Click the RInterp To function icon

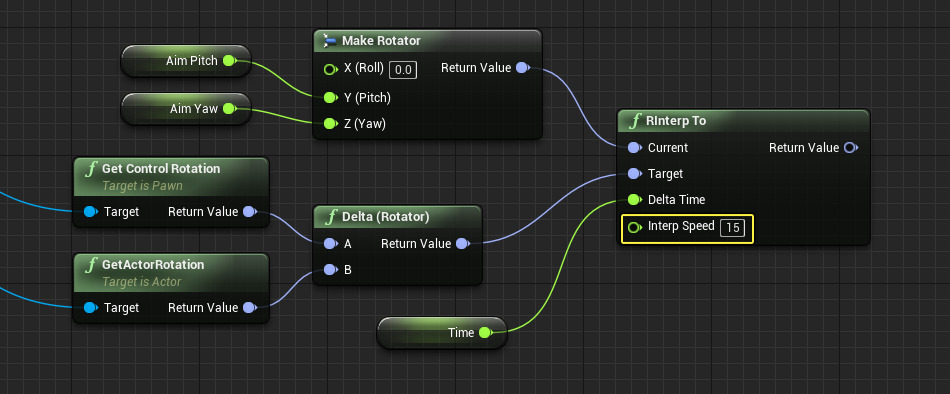pos(635,121)
